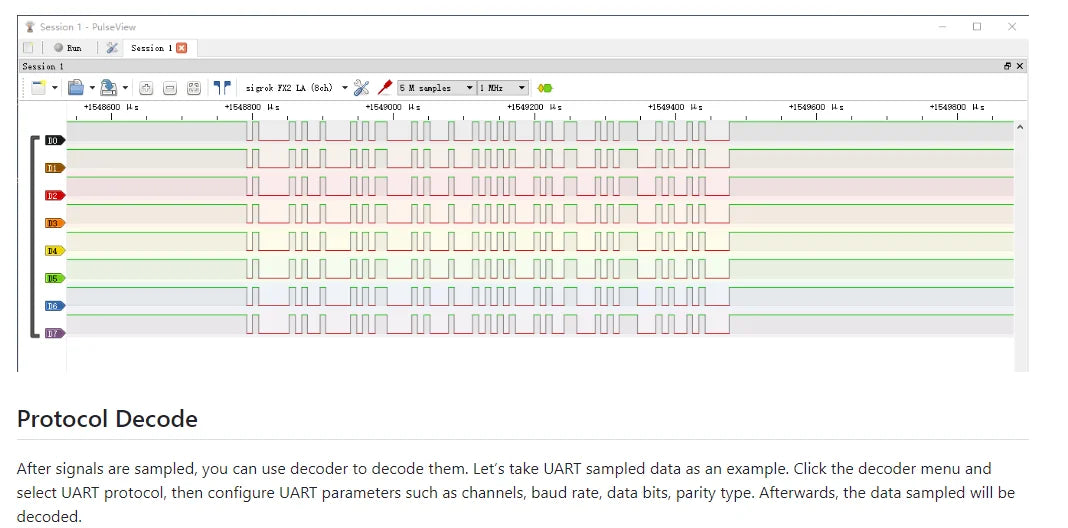Viewport: 1068px width, 528px height.
Task: Click the D1 channel label
Action: pyautogui.click(x=54, y=168)
